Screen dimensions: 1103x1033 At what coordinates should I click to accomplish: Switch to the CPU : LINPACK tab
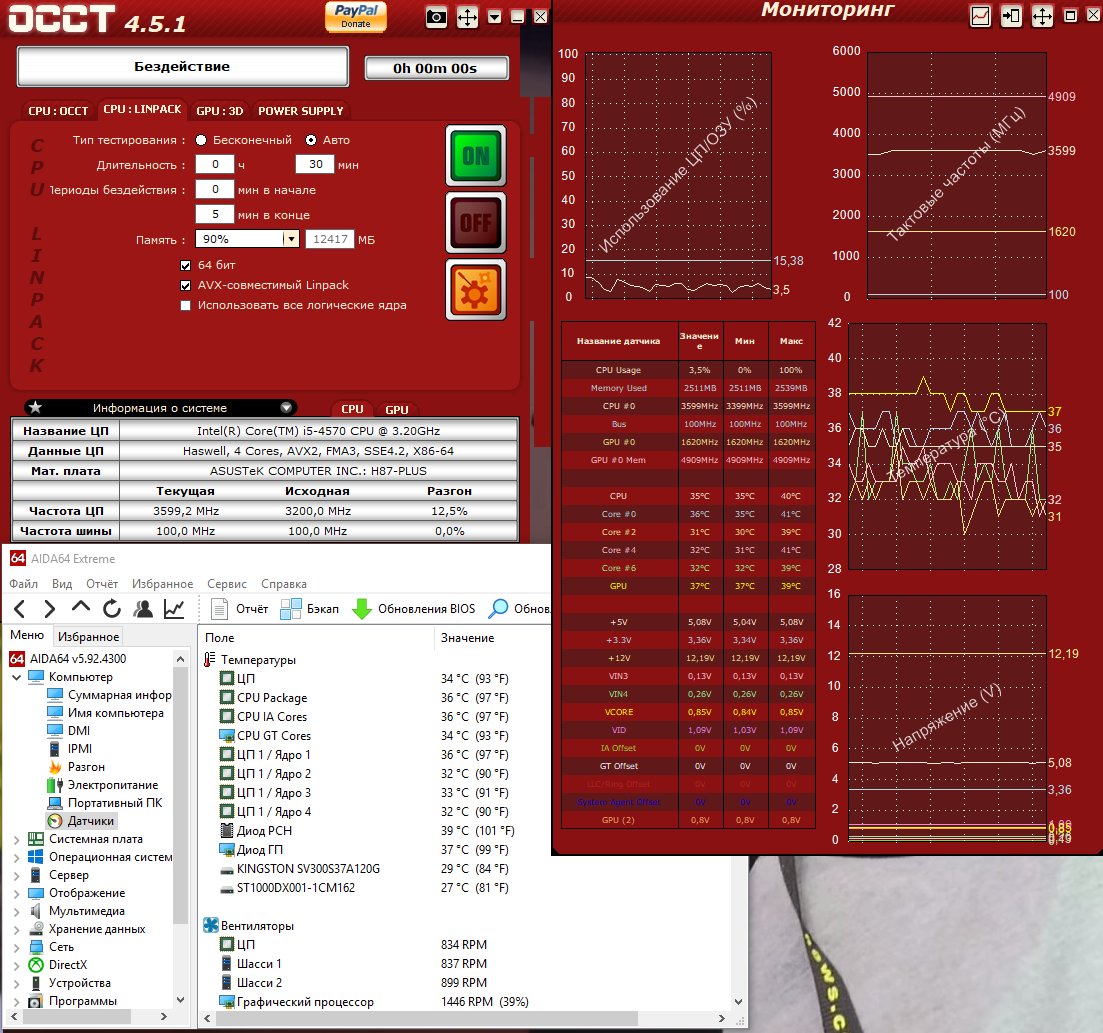(x=142, y=109)
